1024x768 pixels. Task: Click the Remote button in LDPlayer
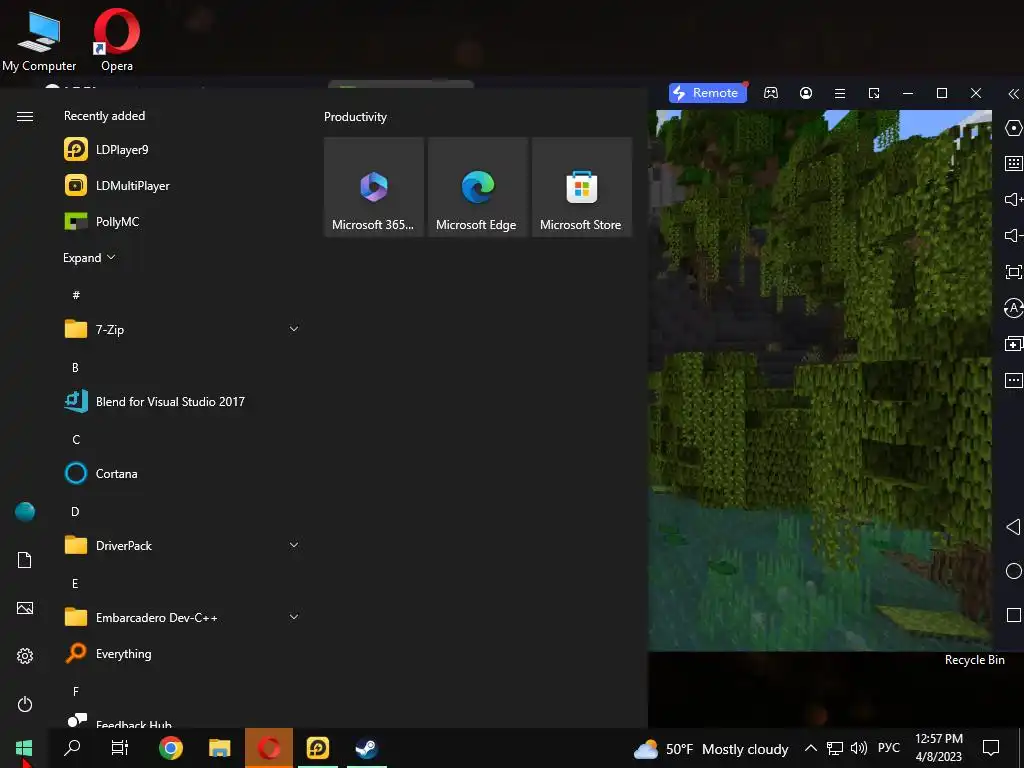pyautogui.click(x=708, y=93)
